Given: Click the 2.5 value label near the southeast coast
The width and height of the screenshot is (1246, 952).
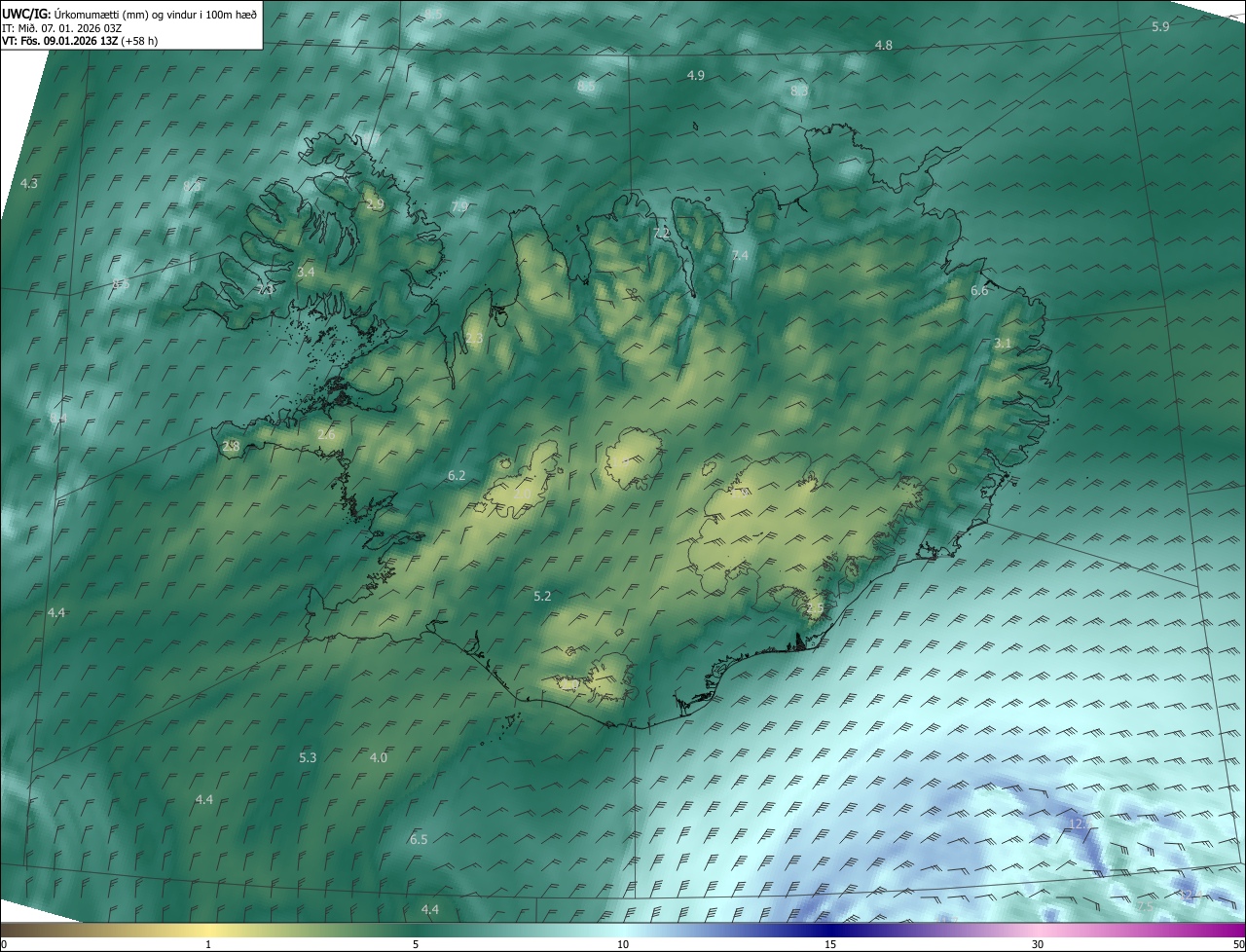Looking at the screenshot, I should click(816, 608).
